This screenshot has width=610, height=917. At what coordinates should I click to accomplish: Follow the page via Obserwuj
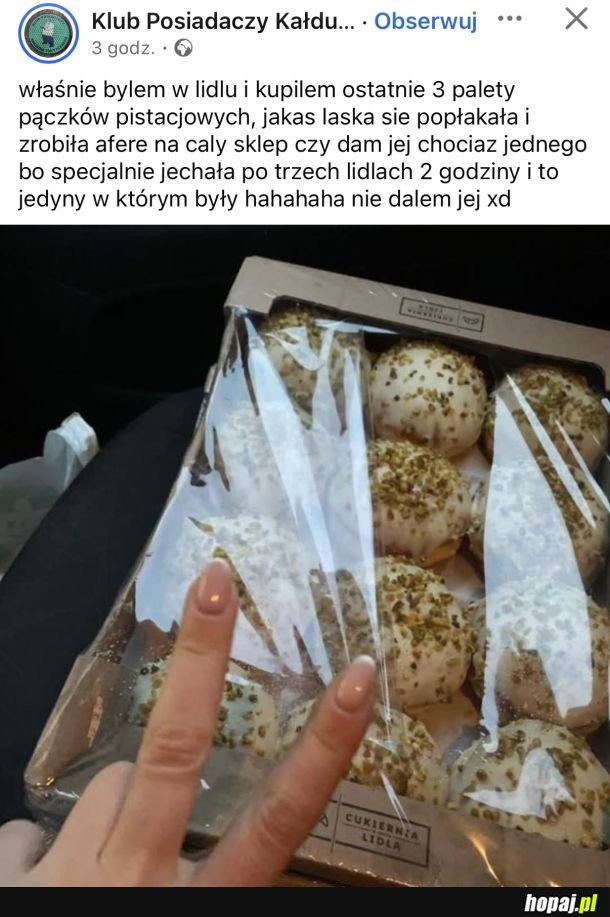pos(425,21)
